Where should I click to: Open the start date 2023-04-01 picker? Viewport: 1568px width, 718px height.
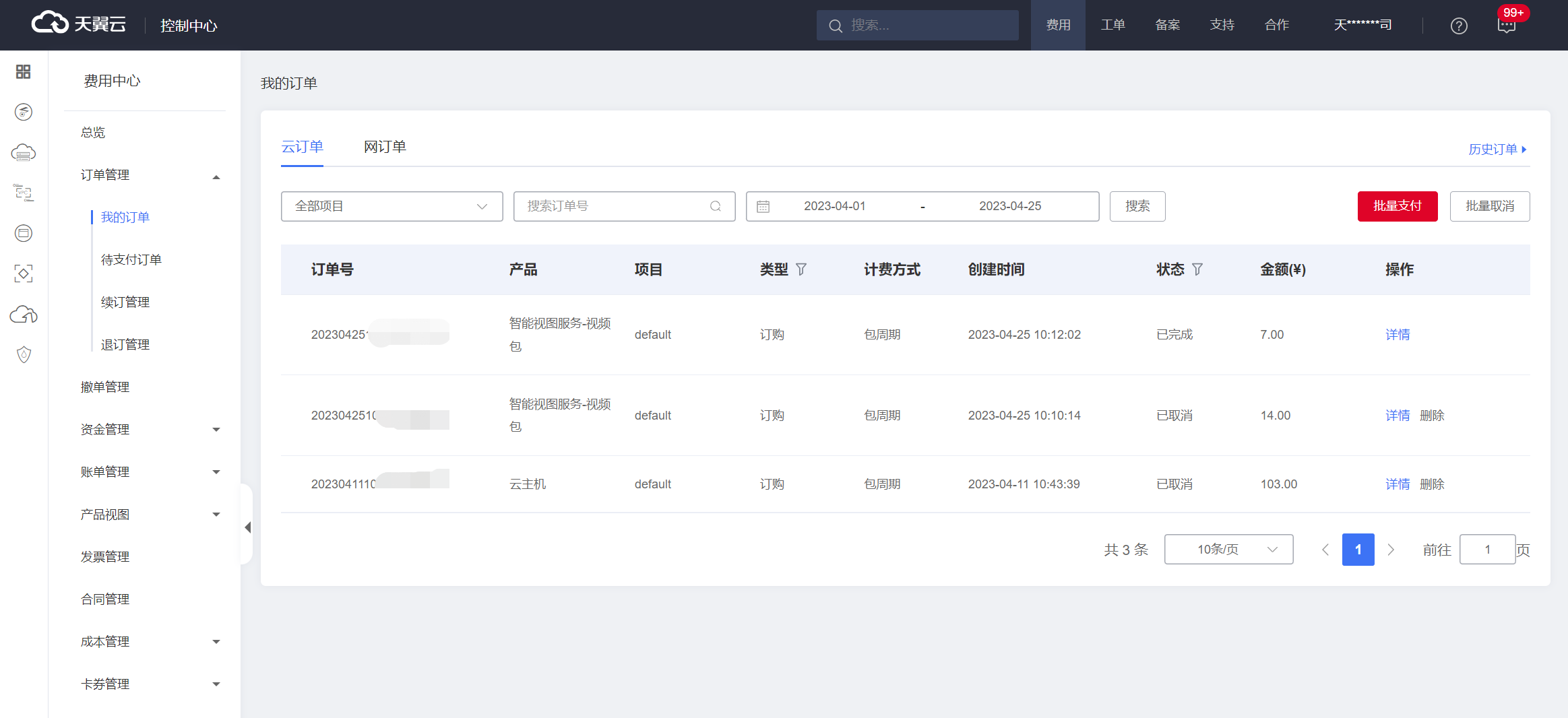click(x=834, y=206)
